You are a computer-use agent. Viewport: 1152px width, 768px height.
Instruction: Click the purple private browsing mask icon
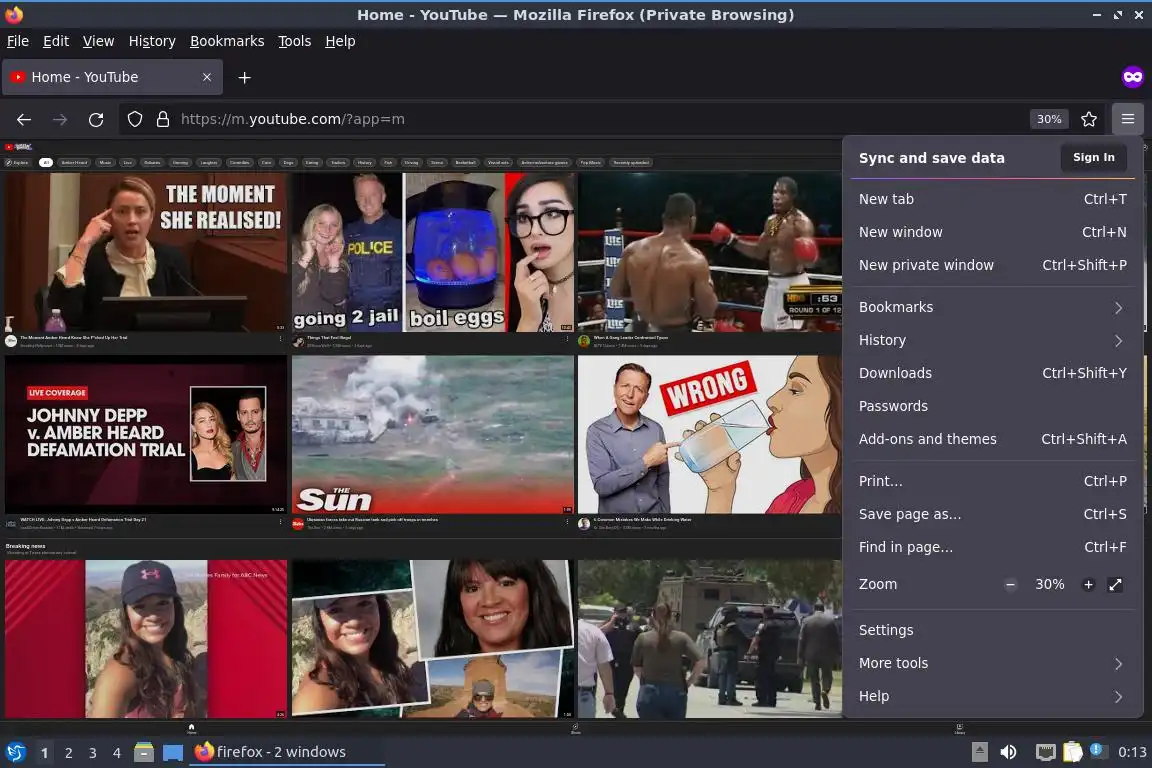(x=1132, y=76)
